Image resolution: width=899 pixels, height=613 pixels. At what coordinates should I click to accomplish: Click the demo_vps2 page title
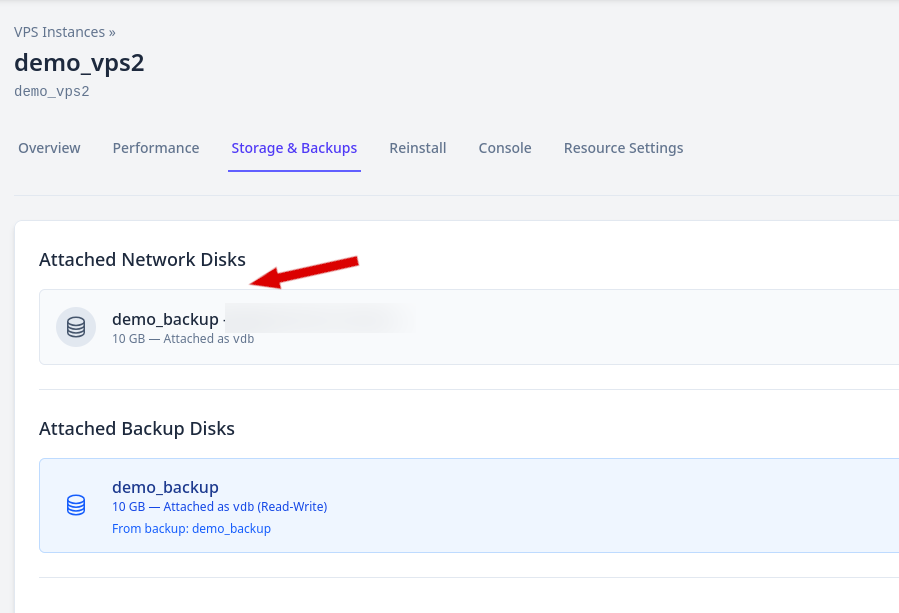coord(80,62)
